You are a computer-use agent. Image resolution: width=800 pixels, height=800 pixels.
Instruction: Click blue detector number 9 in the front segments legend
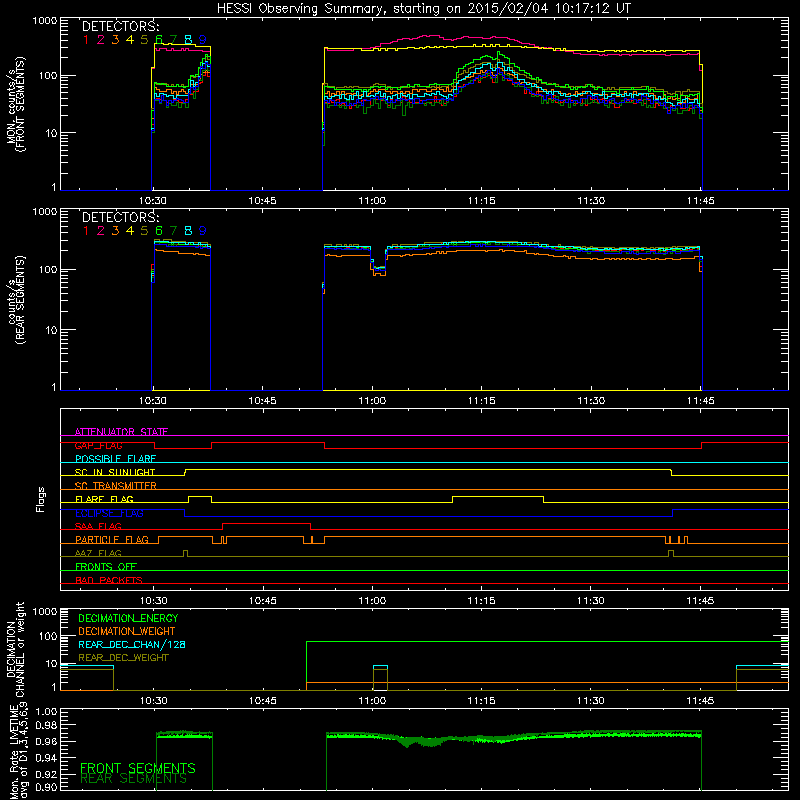tap(203, 40)
